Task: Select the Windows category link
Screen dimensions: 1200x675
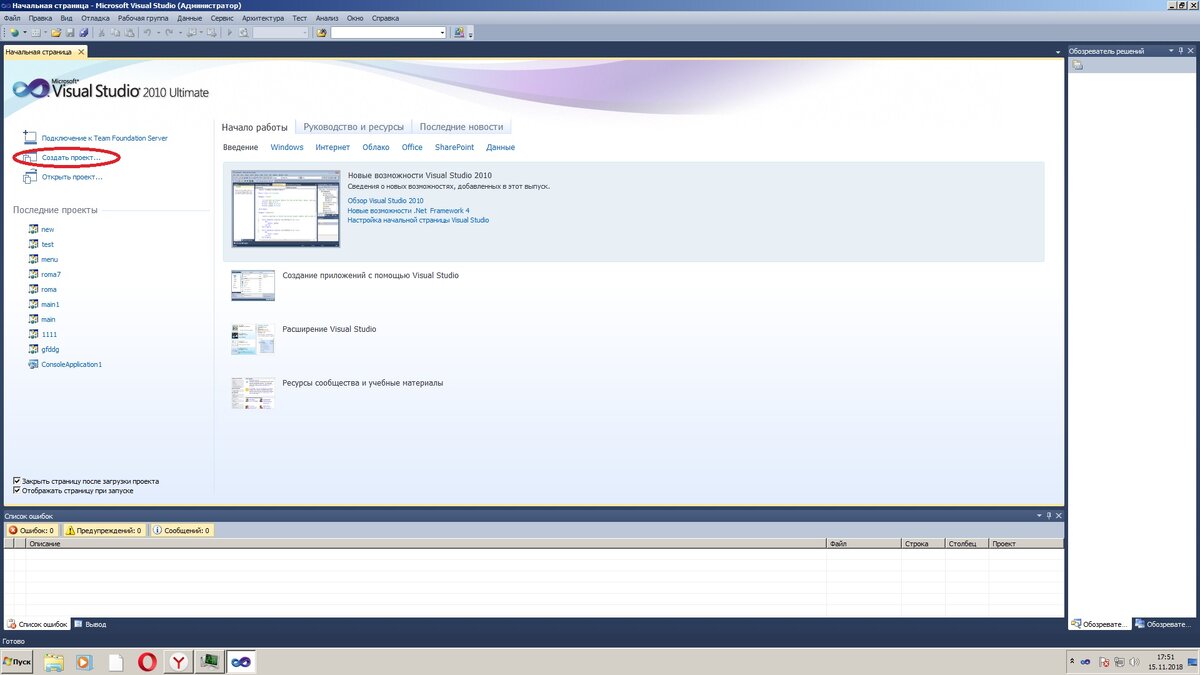Action: [287, 147]
